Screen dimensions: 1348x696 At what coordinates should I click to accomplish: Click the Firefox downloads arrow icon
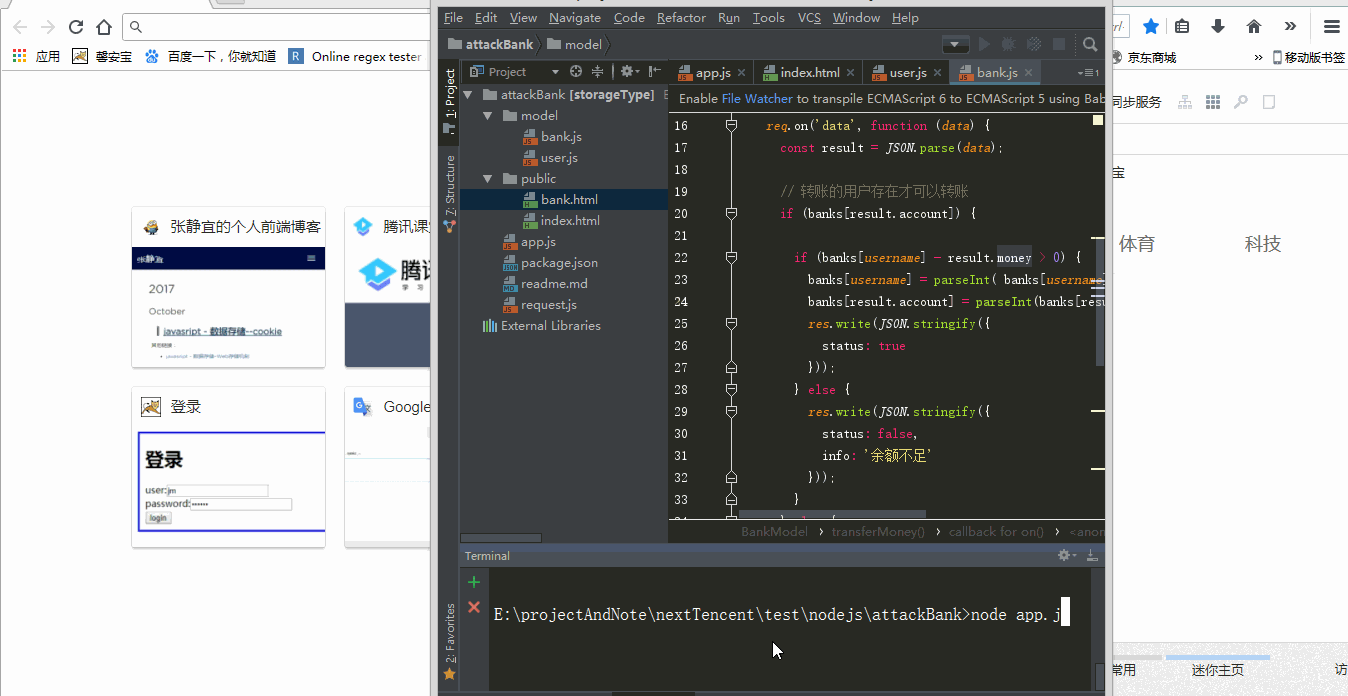[1218, 27]
